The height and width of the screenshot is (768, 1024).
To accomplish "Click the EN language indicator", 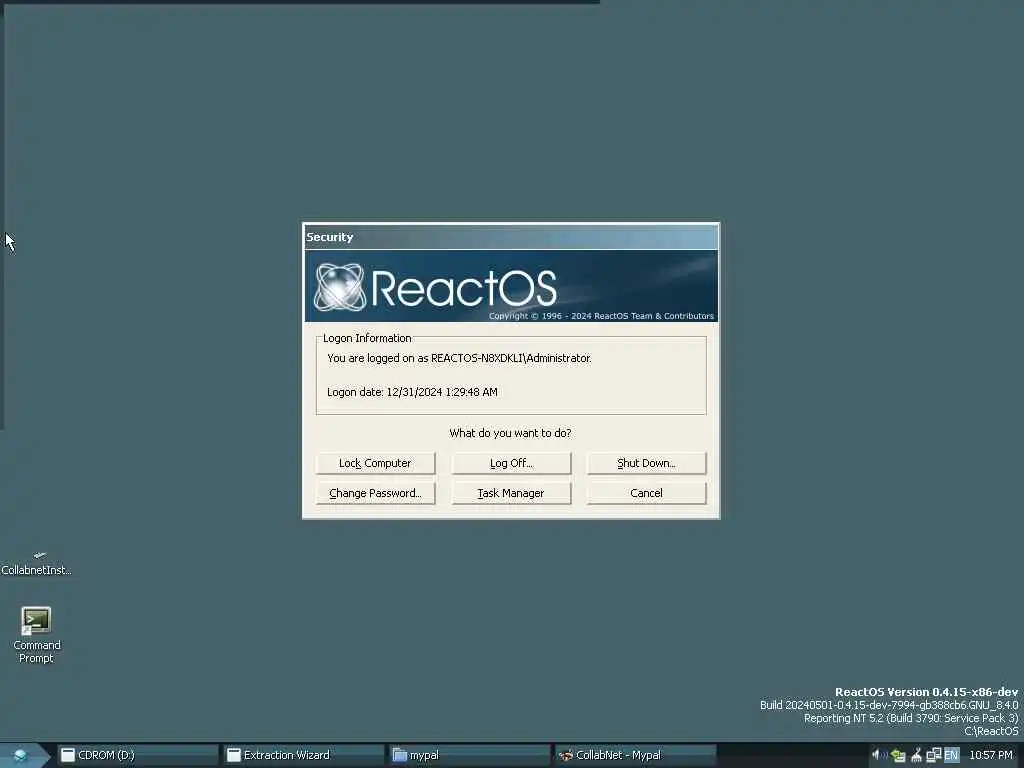I will click(x=951, y=756).
